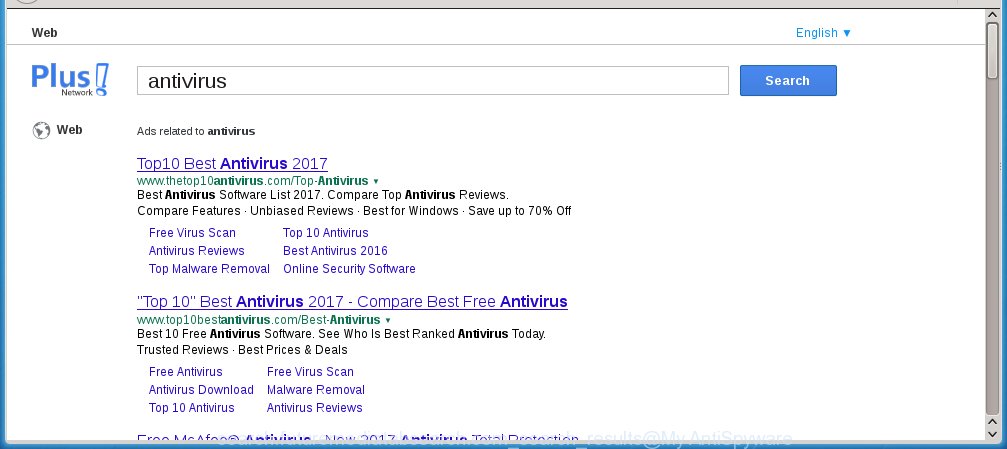Open Best Antivirus 2016 sitelink
The width and height of the screenshot is (1007, 449).
tap(335, 251)
